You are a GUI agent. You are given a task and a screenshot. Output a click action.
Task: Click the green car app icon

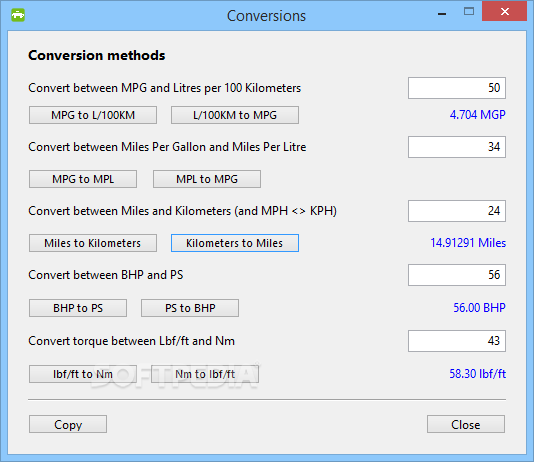point(18,15)
